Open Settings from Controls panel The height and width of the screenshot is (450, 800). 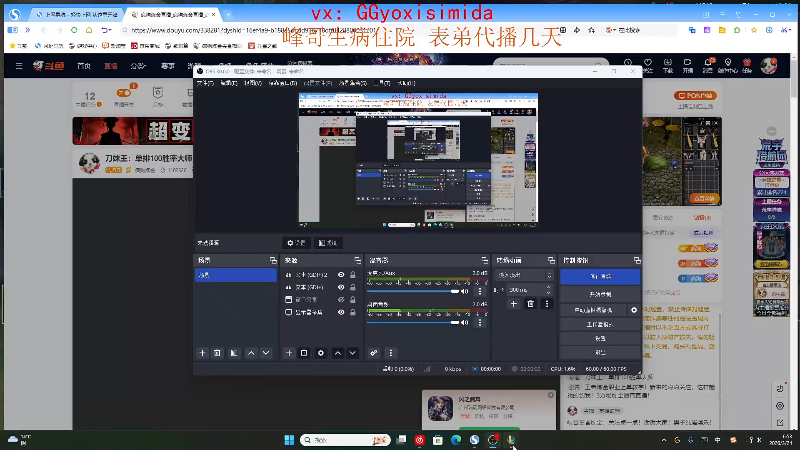coord(600,338)
